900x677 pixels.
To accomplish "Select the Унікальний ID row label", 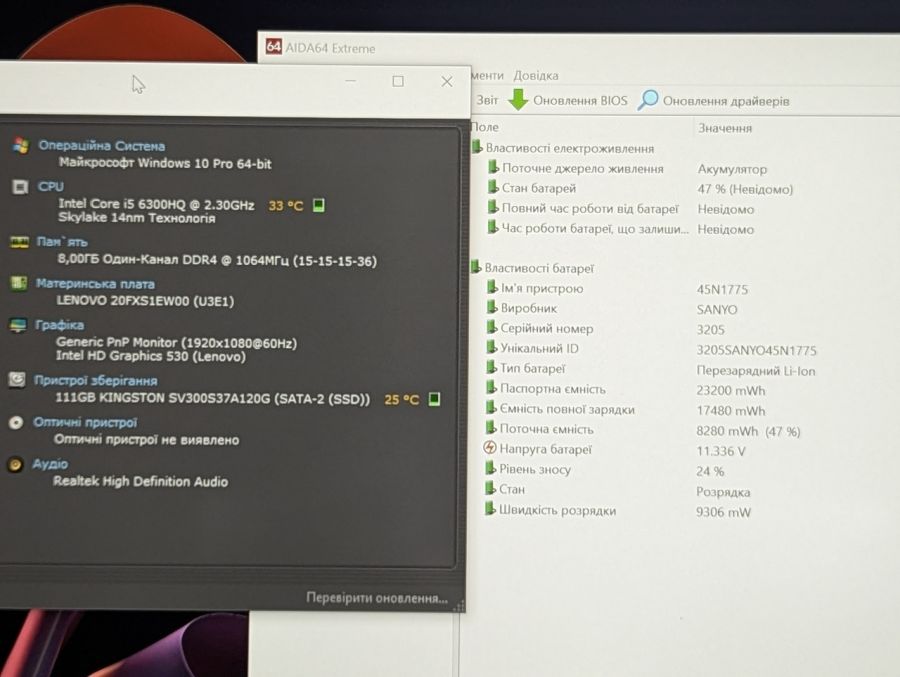I will (x=540, y=349).
